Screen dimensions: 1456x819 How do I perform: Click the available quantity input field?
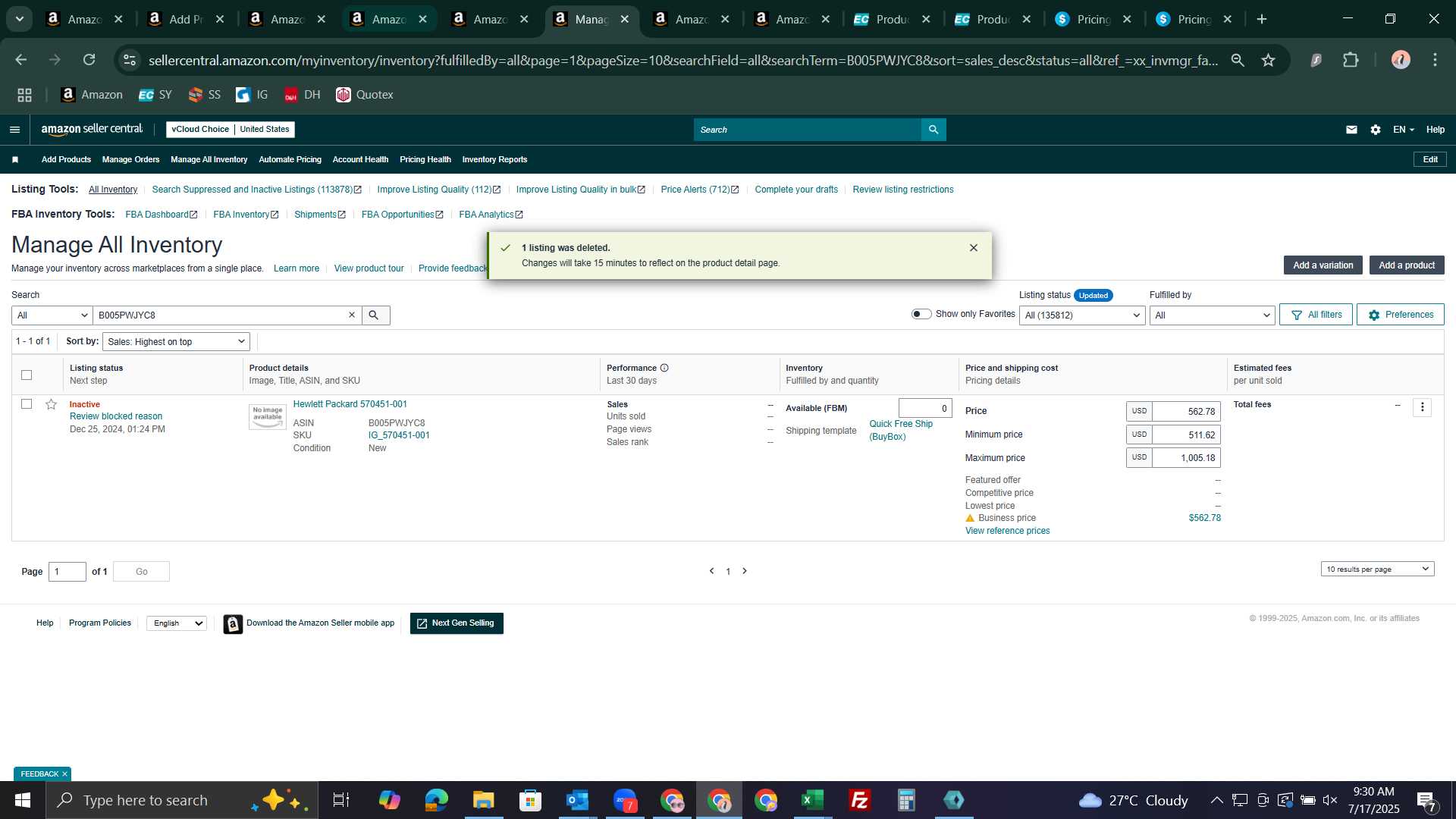925,409
